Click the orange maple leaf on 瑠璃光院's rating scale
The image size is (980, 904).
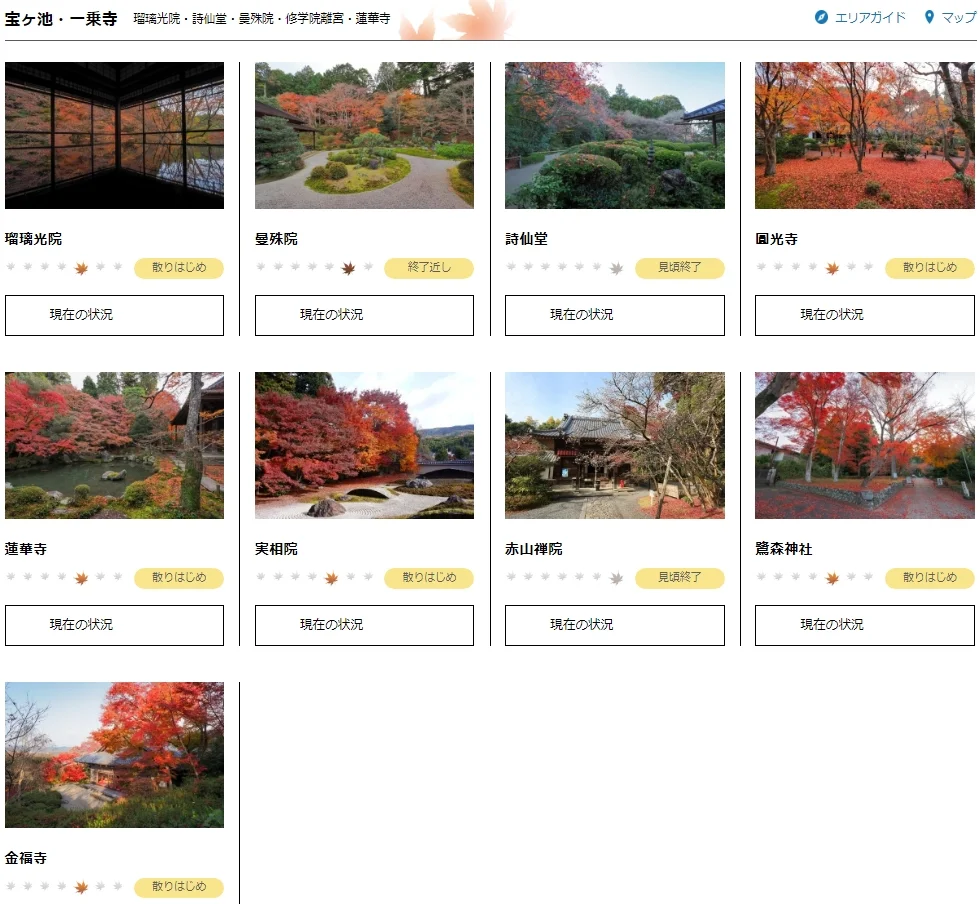coord(81,268)
